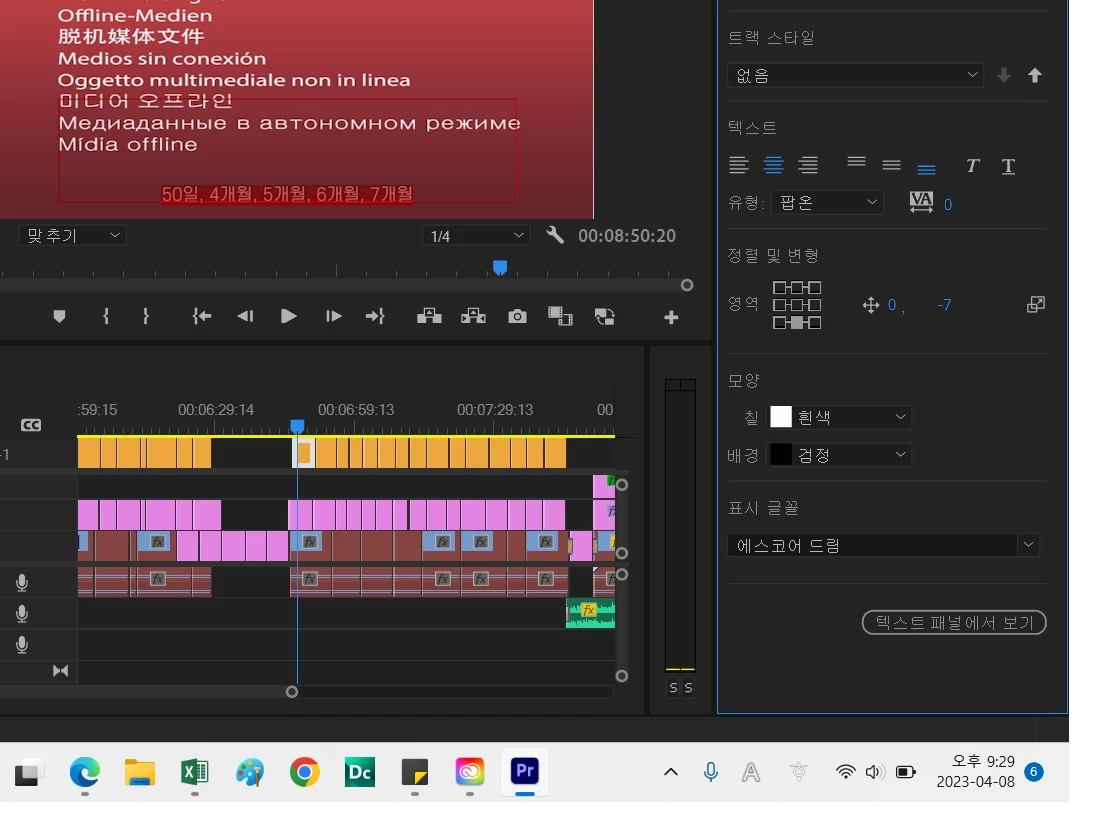Click the Mark In bracket icon

click(106, 316)
